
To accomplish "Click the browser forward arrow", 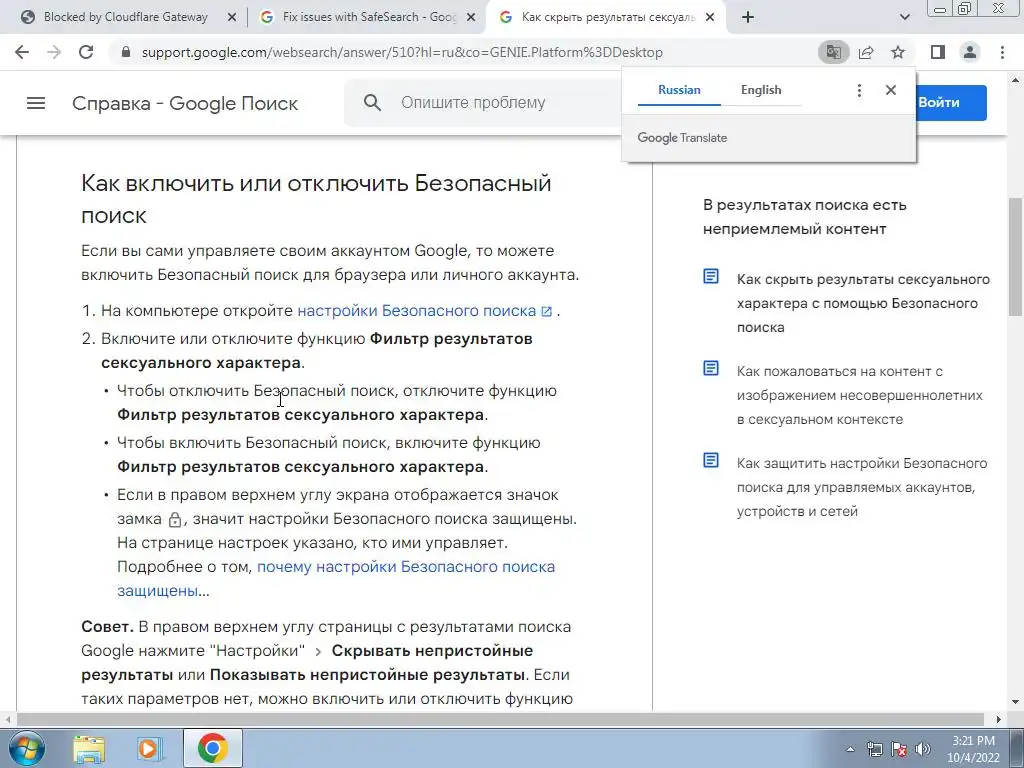I will tap(54, 52).
